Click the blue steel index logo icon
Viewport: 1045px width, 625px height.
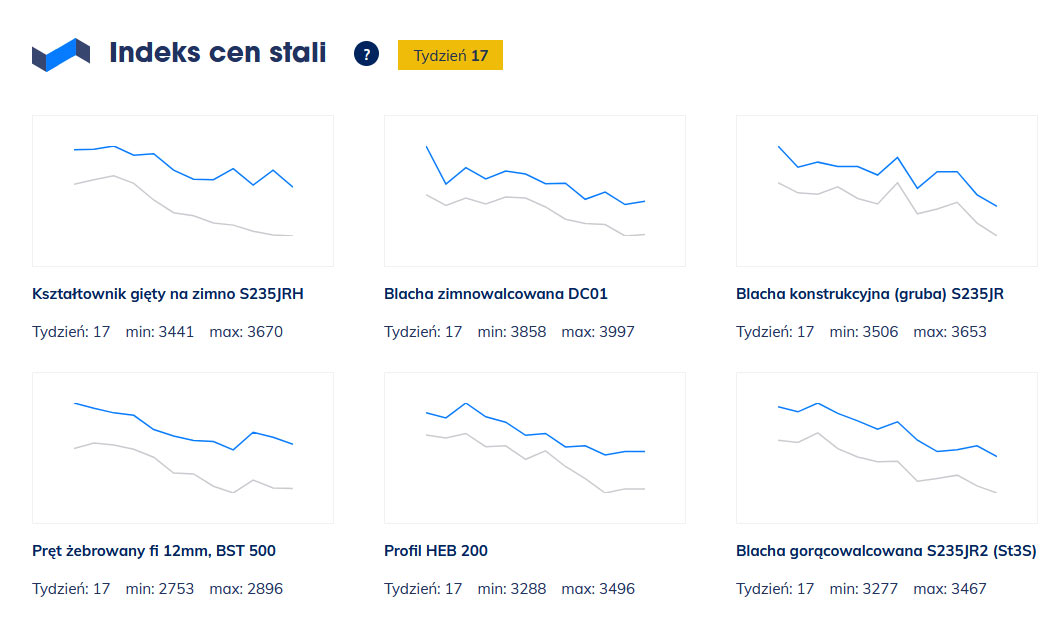pos(60,54)
